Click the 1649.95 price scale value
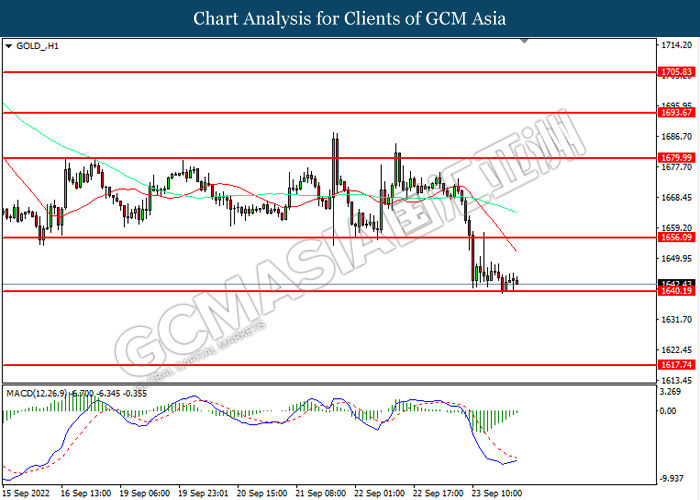700x500 pixels. tap(676, 258)
